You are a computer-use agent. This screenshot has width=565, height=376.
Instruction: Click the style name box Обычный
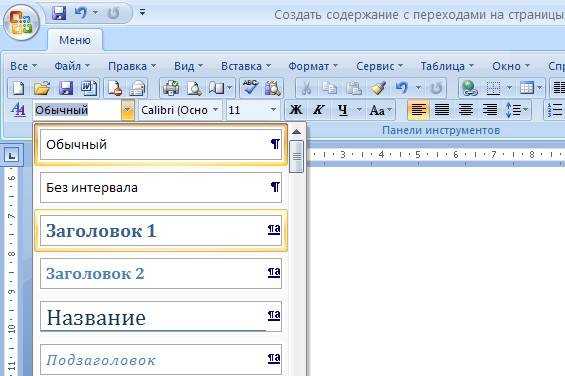77,110
